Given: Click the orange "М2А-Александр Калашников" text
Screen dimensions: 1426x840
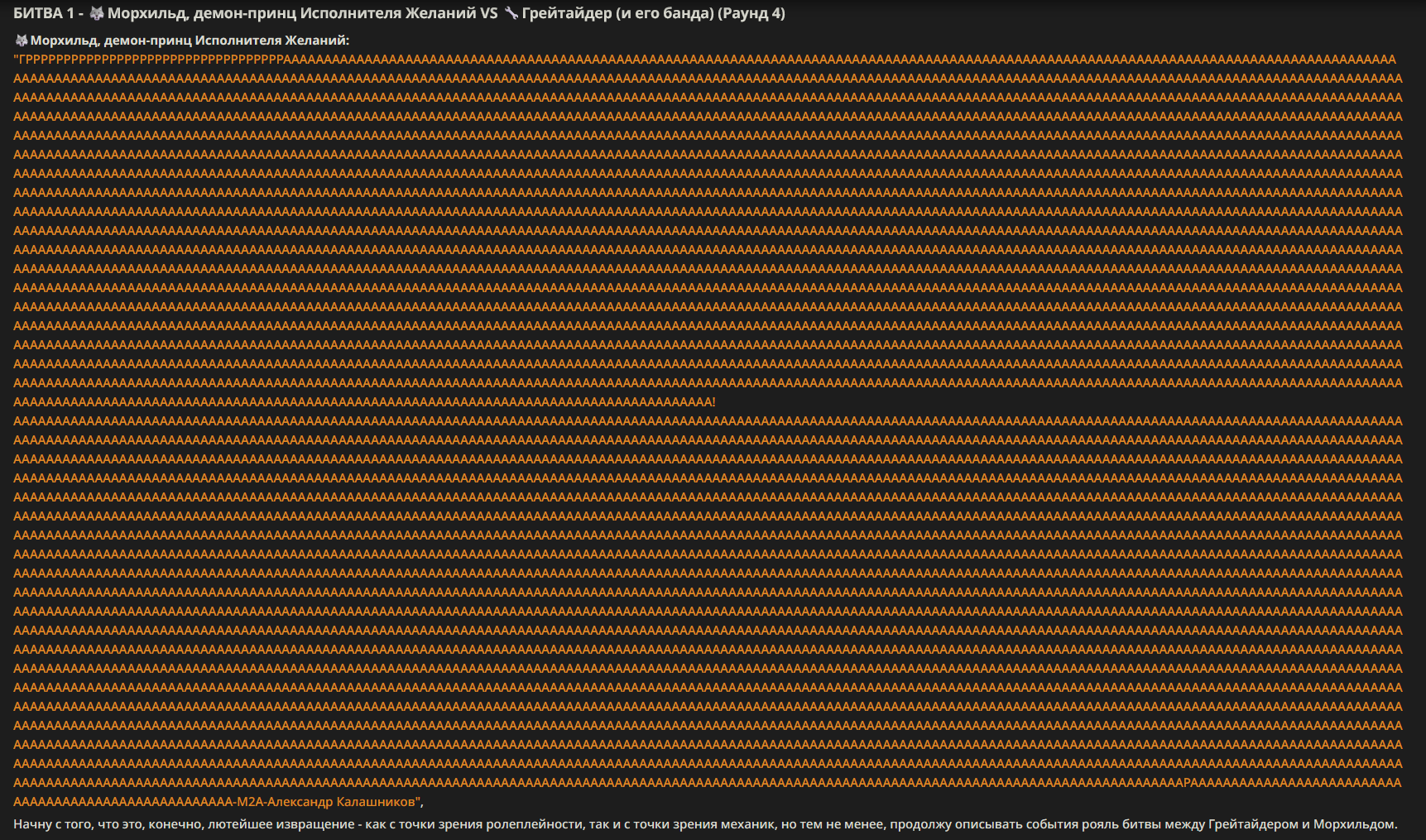Looking at the screenshot, I should (x=326, y=802).
